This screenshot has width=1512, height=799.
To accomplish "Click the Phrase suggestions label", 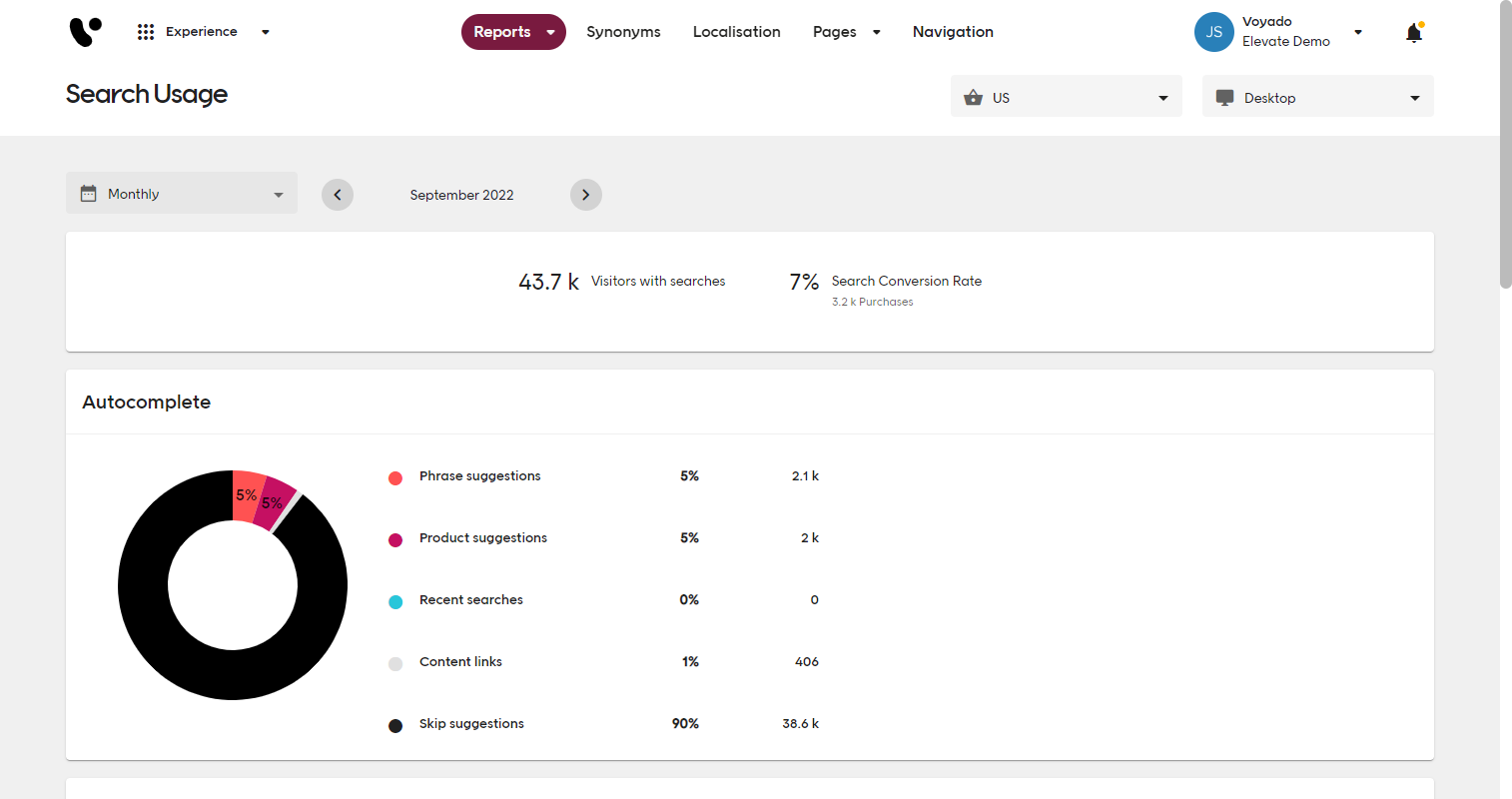I will click(480, 476).
